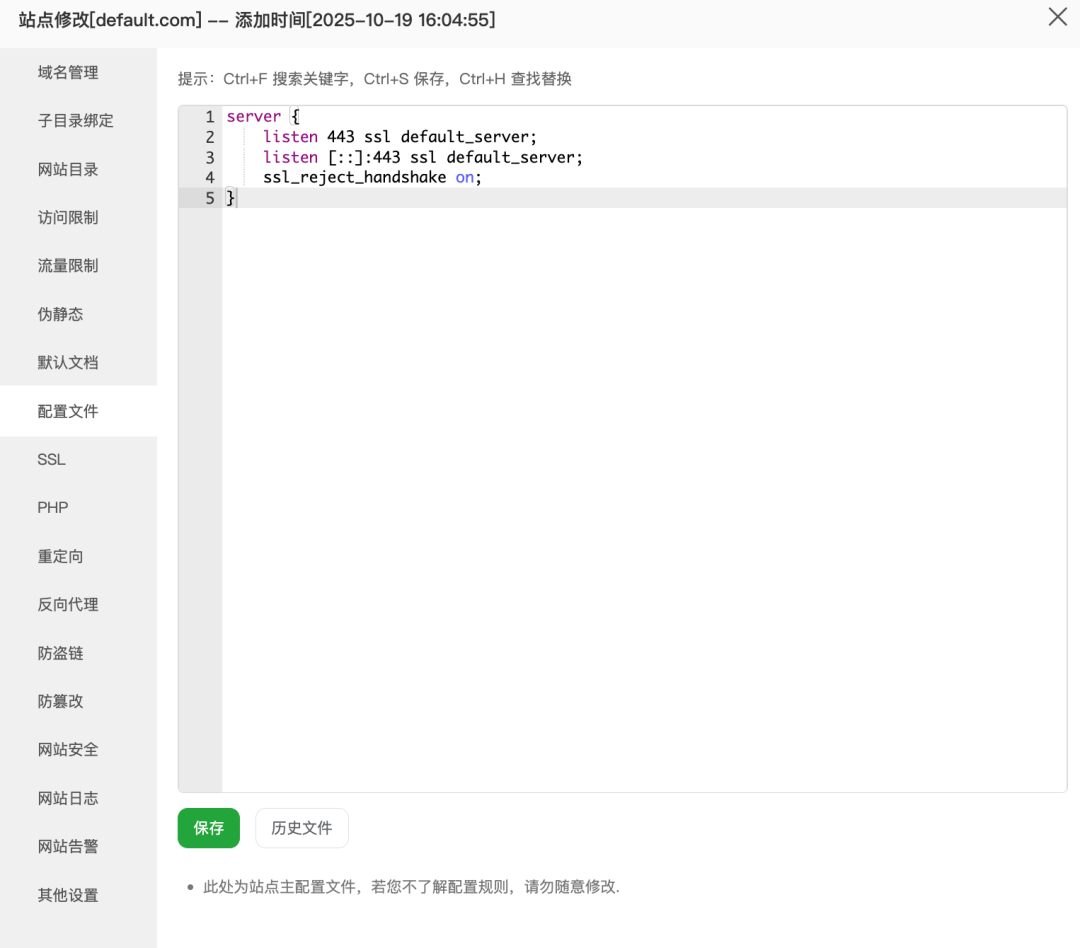Image resolution: width=1080 pixels, height=948 pixels.
Task: Open the 伪静态 configuration
Action: (61, 314)
